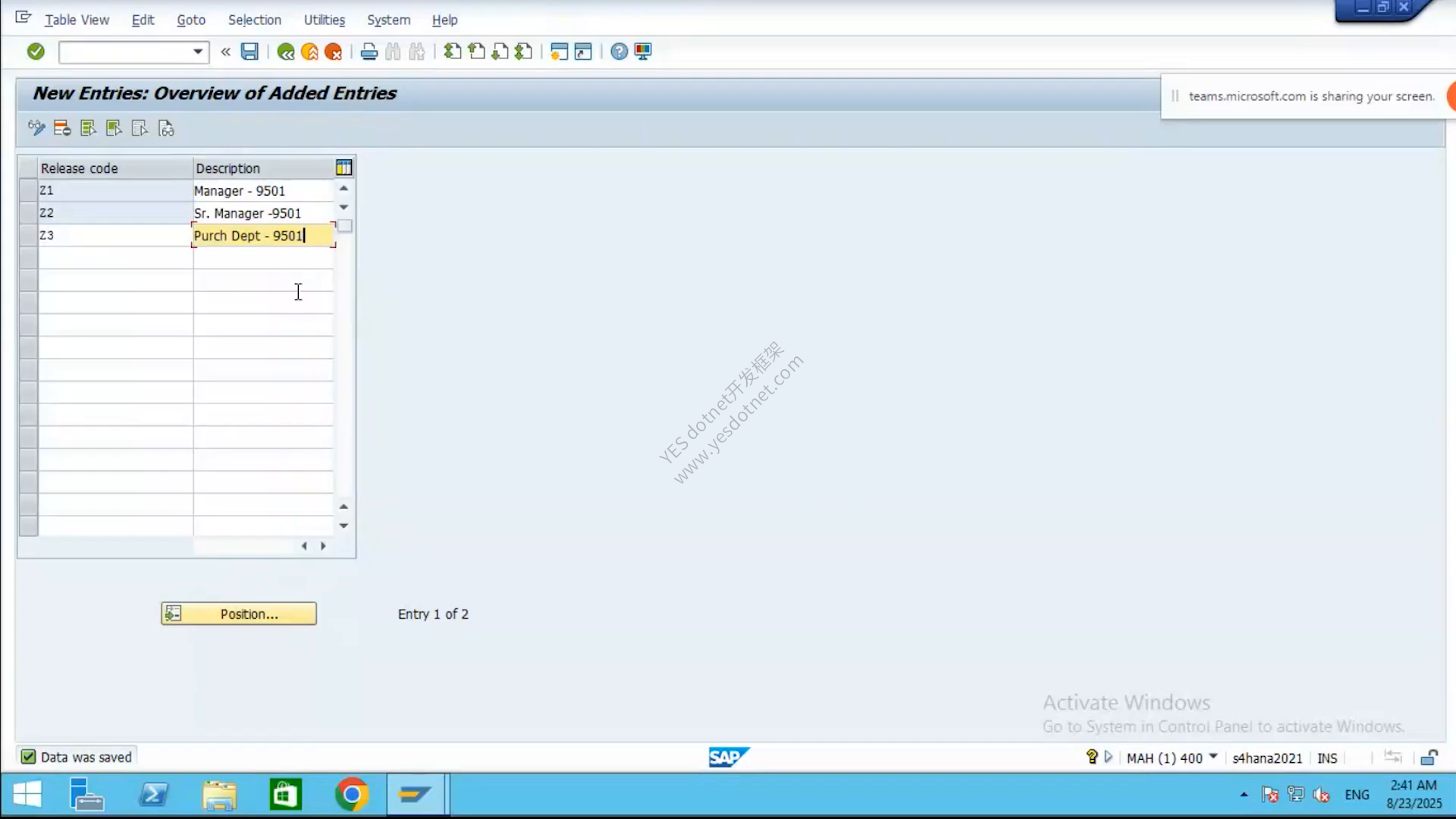Select row Z2 using its row selector
This screenshot has height=819, width=1456.
[28, 213]
